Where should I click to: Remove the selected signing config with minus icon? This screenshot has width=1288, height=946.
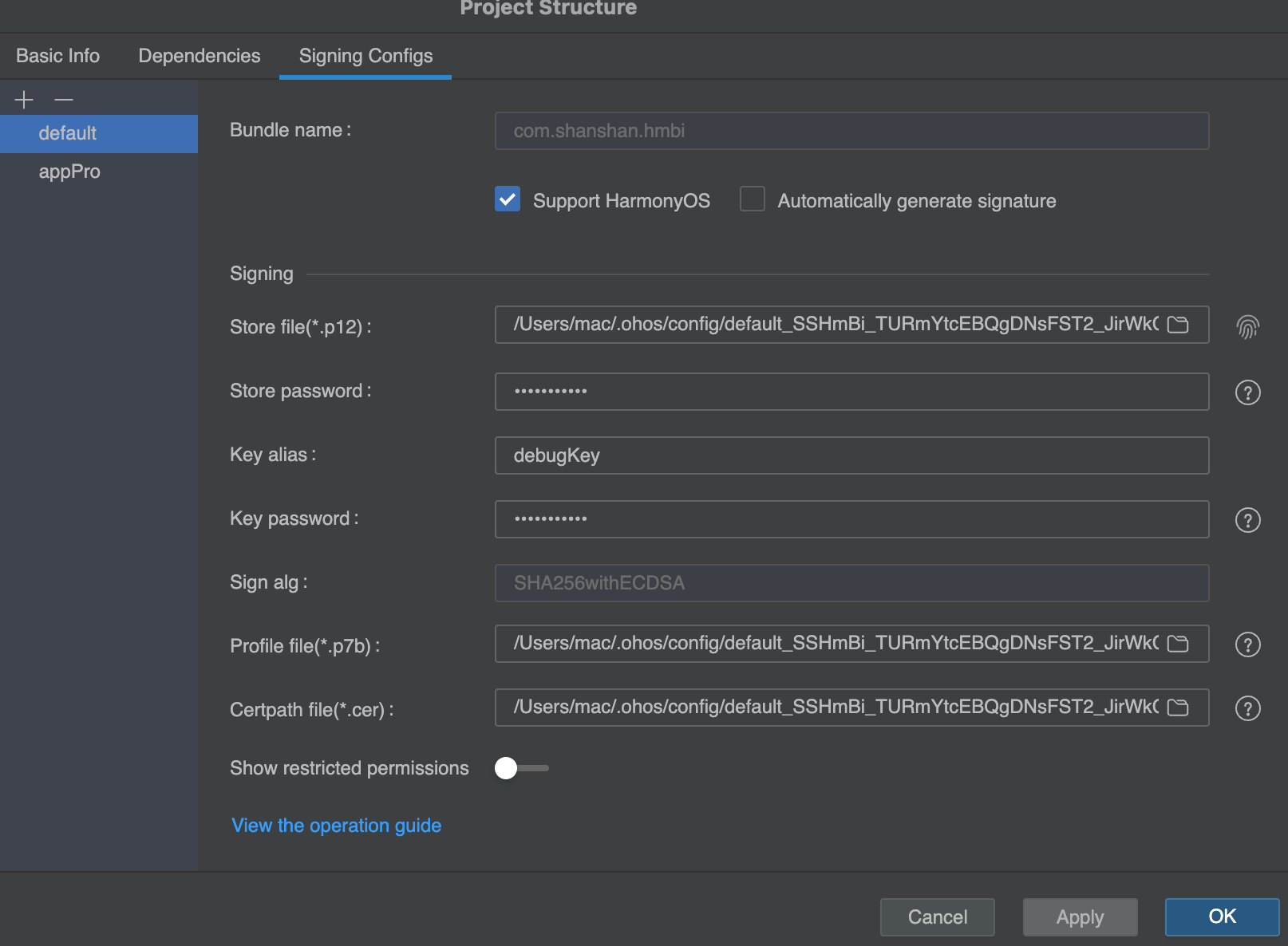(64, 100)
